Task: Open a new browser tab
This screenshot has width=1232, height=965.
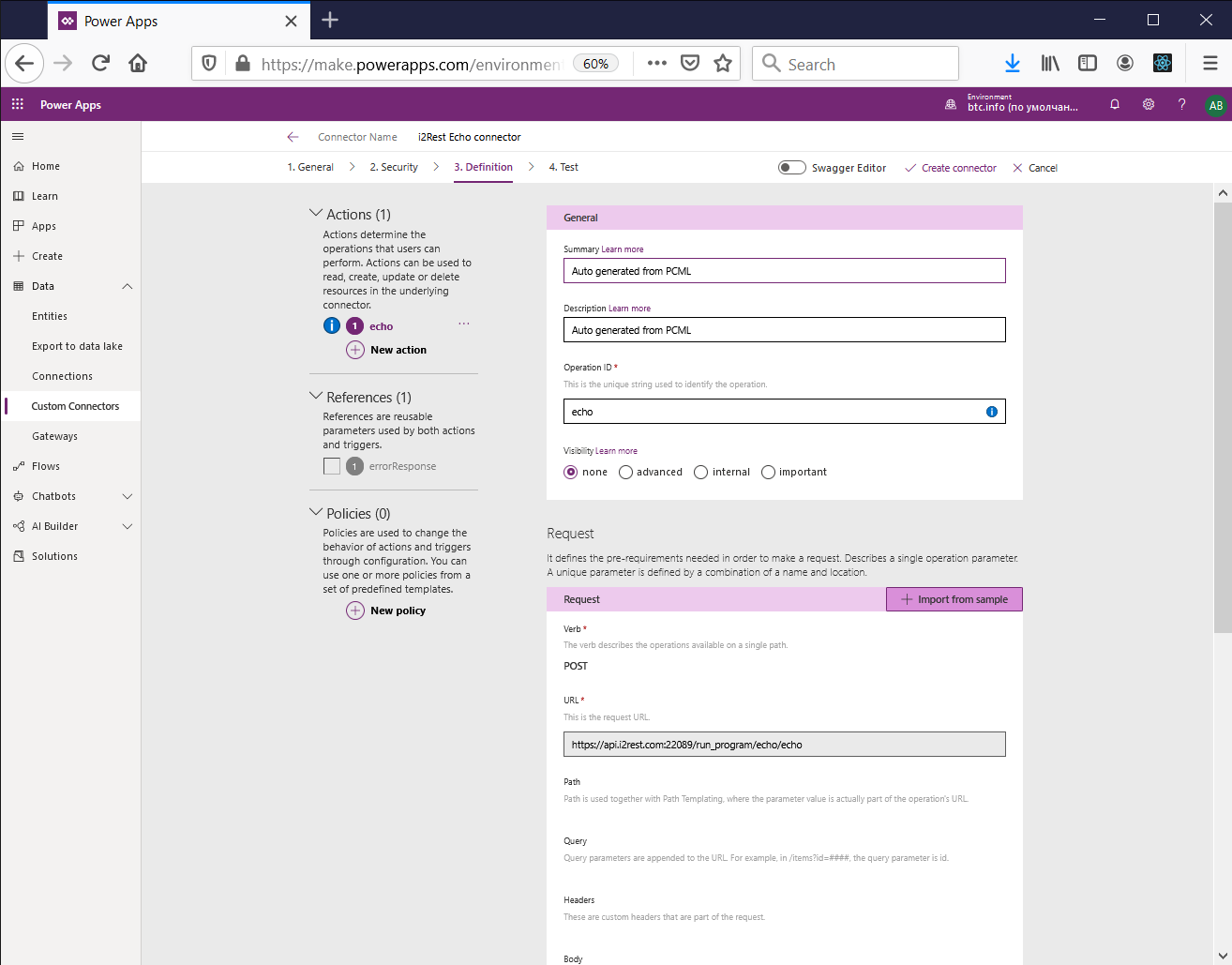Action: tap(330, 20)
